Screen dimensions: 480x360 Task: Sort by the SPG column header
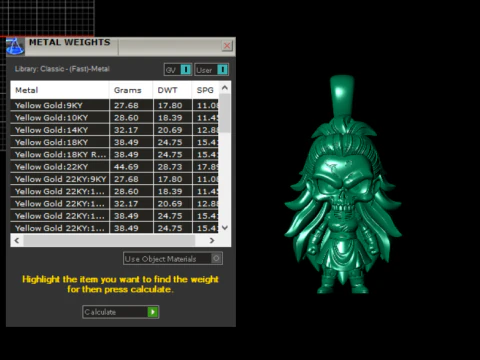tap(205, 90)
